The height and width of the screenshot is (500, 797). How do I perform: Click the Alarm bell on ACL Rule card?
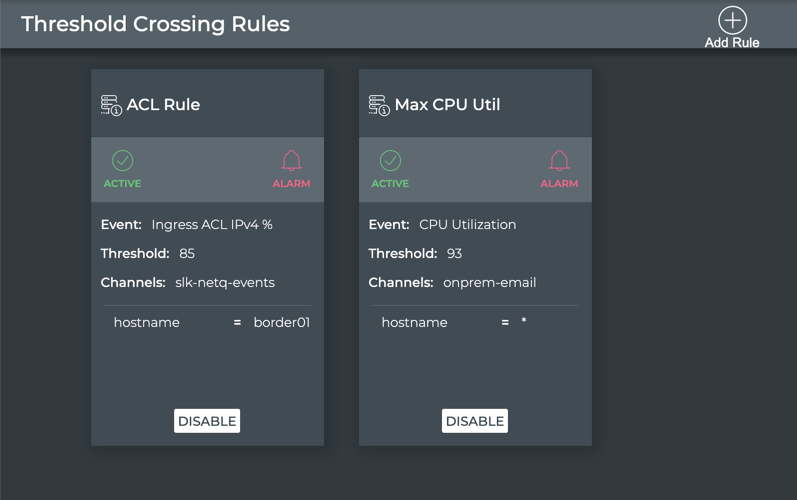pyautogui.click(x=291, y=161)
